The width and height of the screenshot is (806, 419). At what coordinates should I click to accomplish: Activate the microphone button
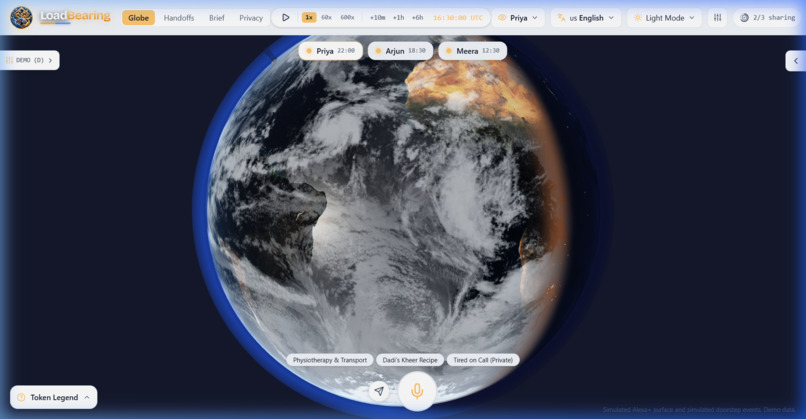pos(417,391)
